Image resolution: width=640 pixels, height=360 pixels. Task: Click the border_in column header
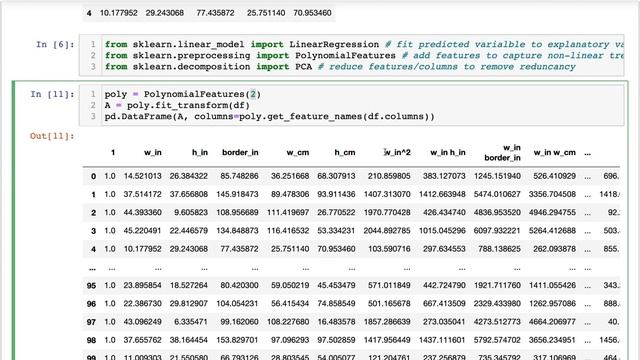coord(240,153)
